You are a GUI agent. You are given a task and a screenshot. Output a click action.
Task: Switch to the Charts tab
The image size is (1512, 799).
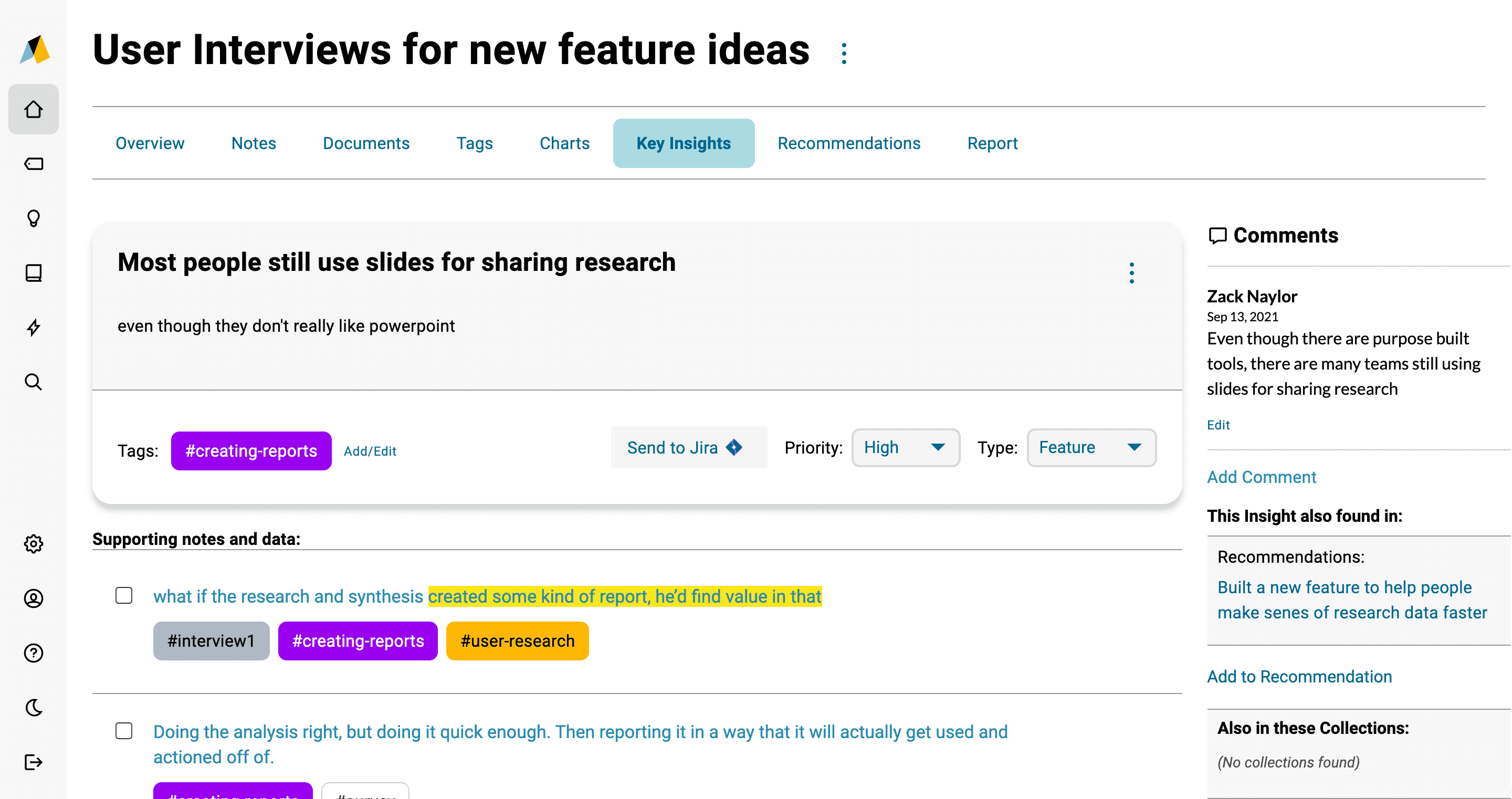564,143
